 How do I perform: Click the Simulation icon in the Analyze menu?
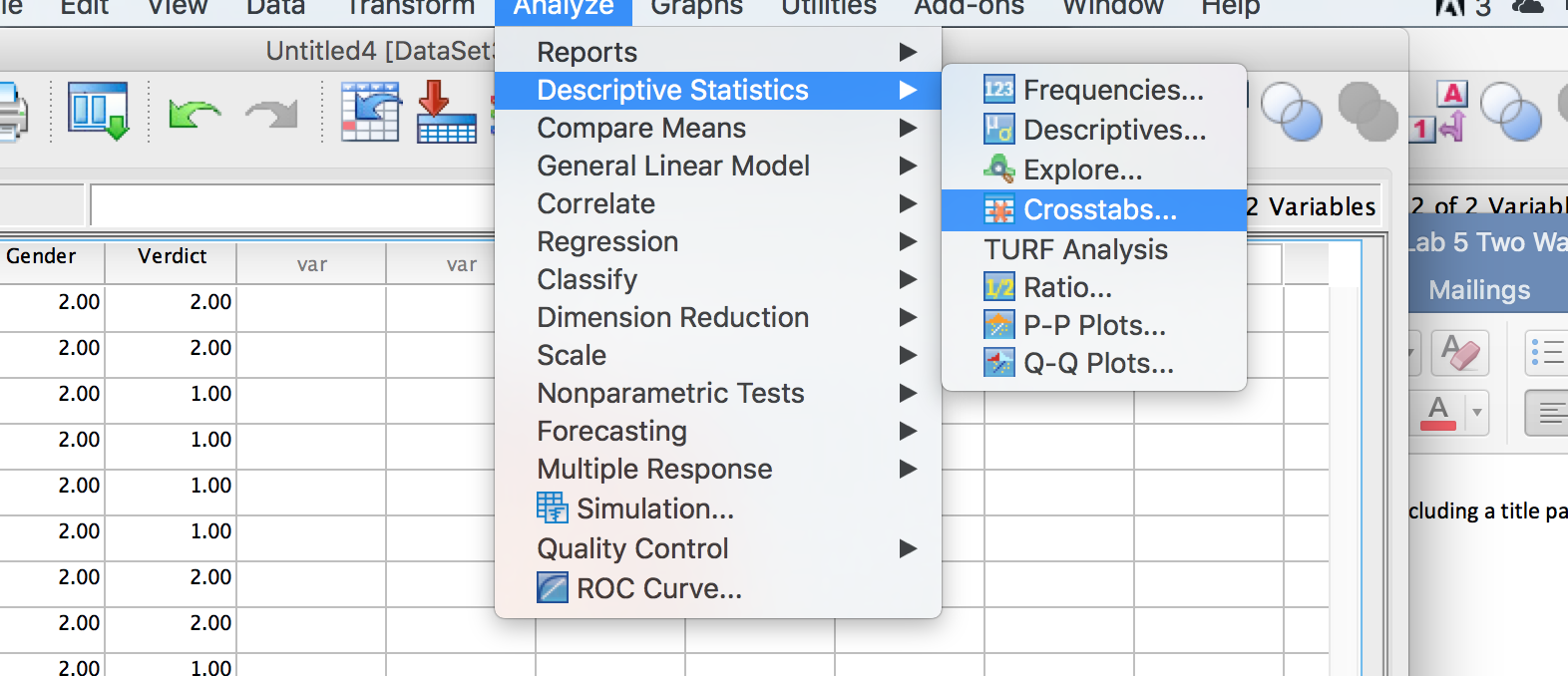pos(552,507)
